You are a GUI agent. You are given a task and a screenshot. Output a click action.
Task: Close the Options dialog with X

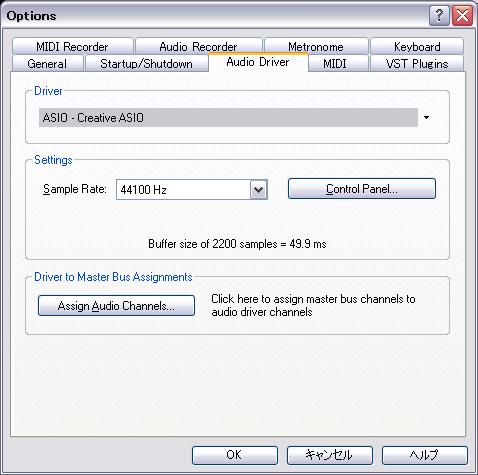(x=462, y=15)
